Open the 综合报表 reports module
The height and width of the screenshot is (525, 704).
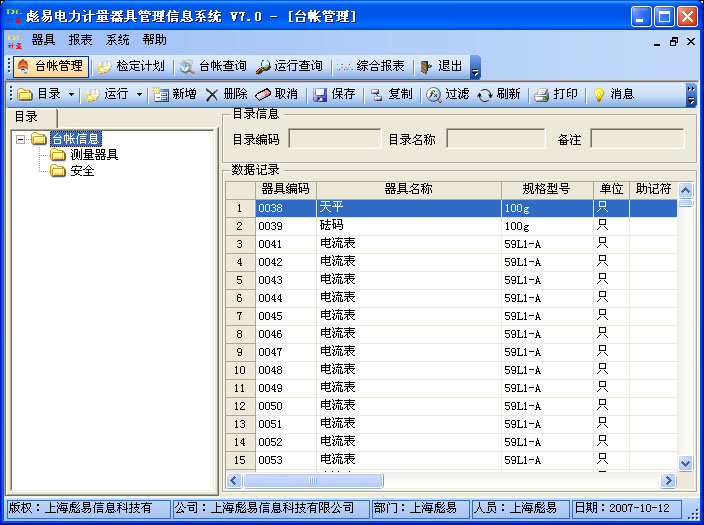coord(371,66)
